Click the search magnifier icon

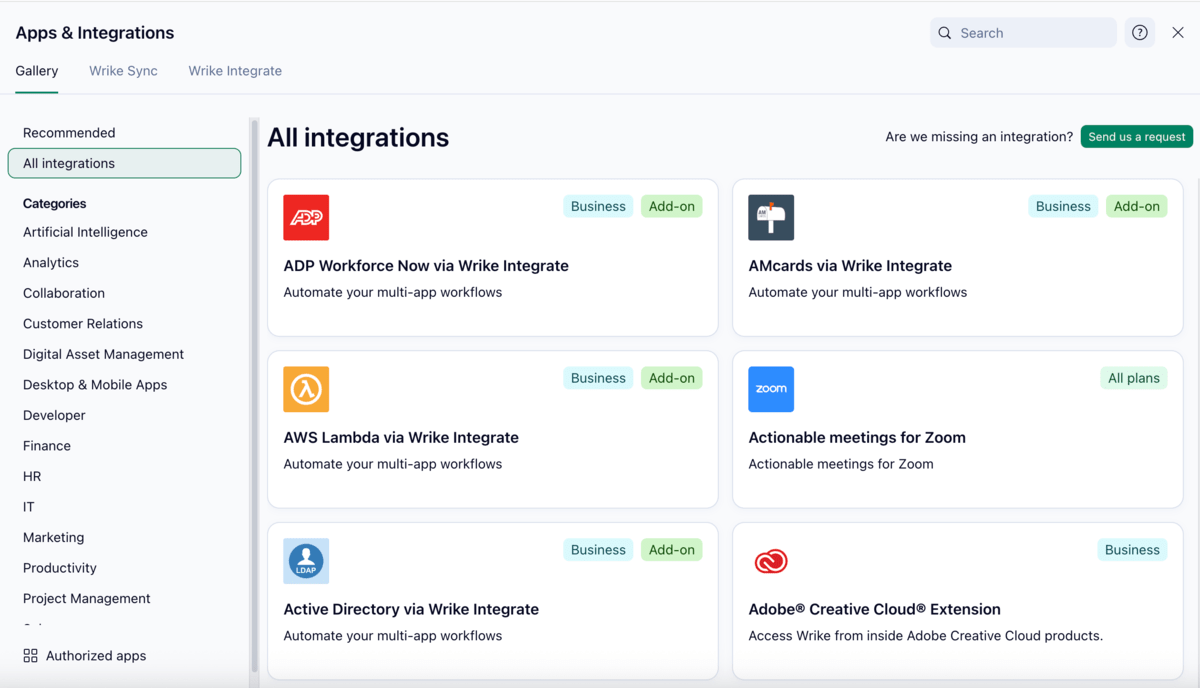(x=944, y=32)
